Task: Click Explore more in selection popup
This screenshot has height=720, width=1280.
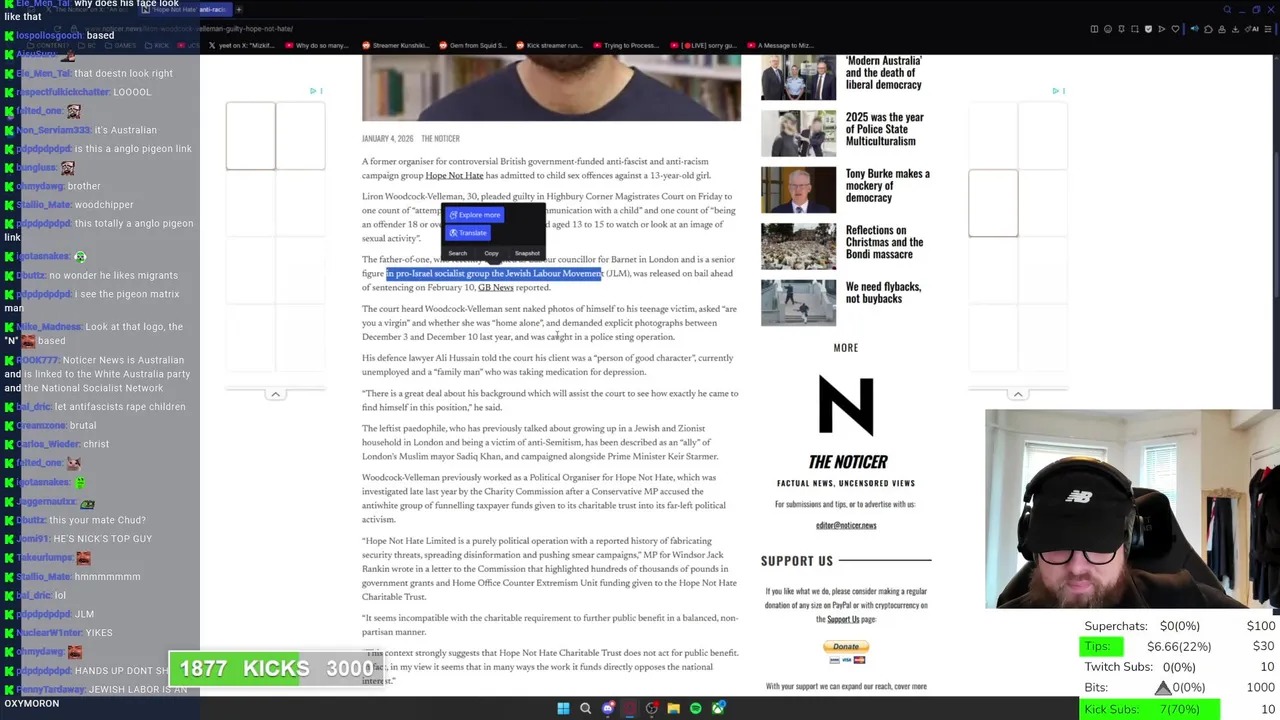Action: (x=475, y=215)
